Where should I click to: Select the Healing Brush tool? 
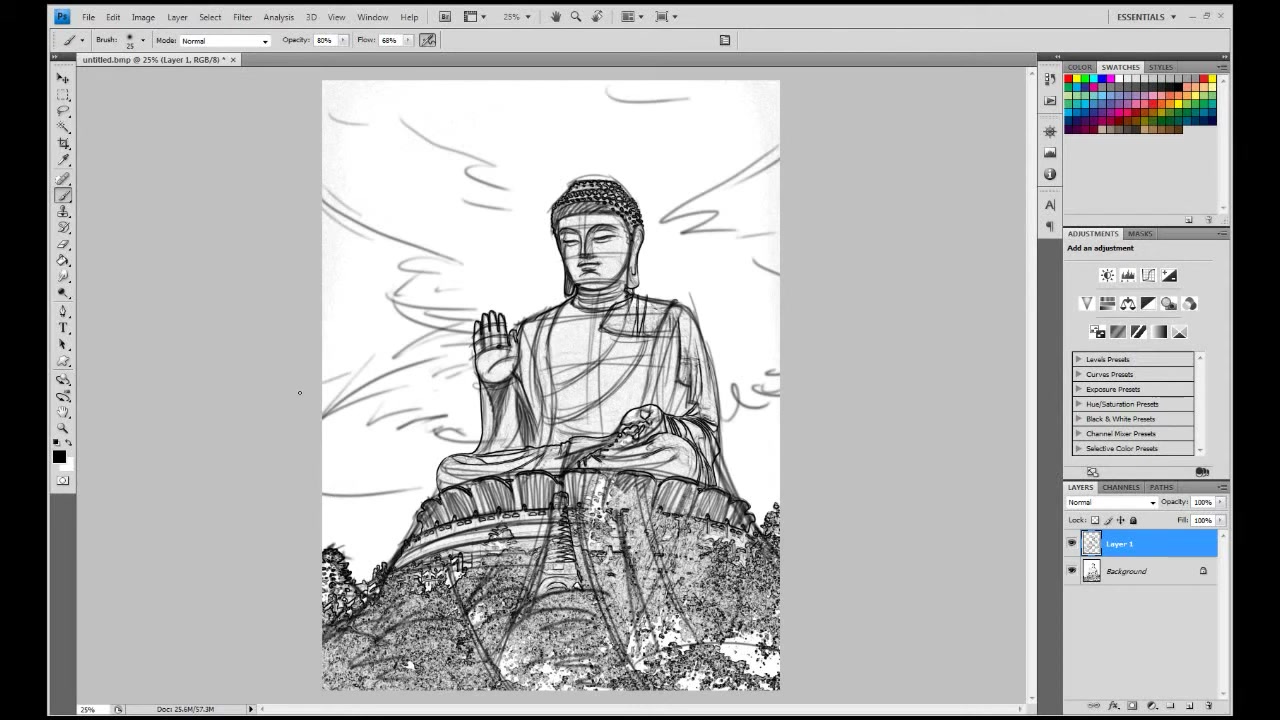63,179
